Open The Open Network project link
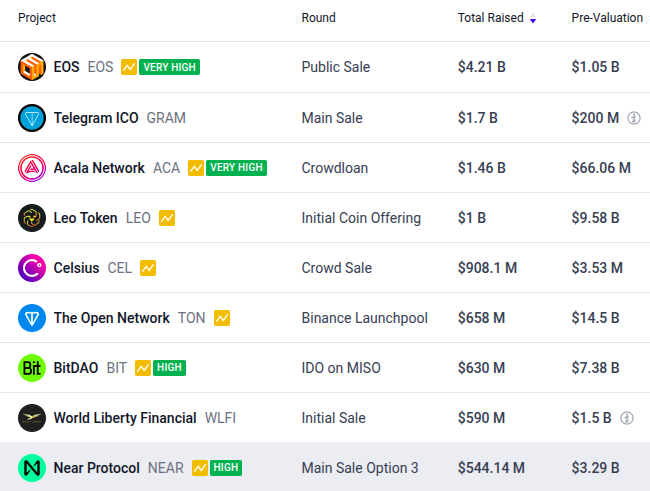This screenshot has height=491, width=650. coord(112,318)
